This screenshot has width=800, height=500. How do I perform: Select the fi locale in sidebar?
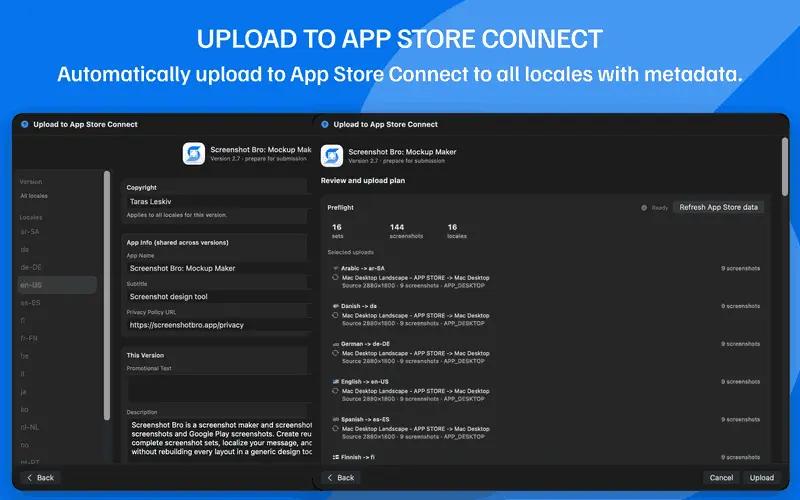(x=22, y=320)
